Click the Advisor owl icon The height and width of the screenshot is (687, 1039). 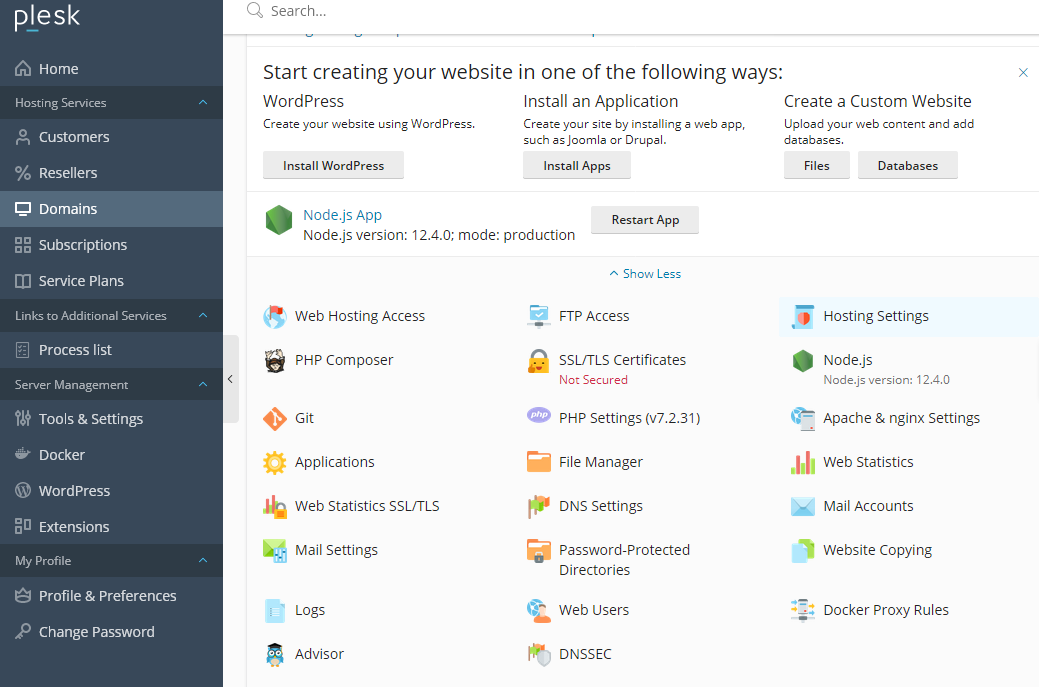click(x=274, y=655)
